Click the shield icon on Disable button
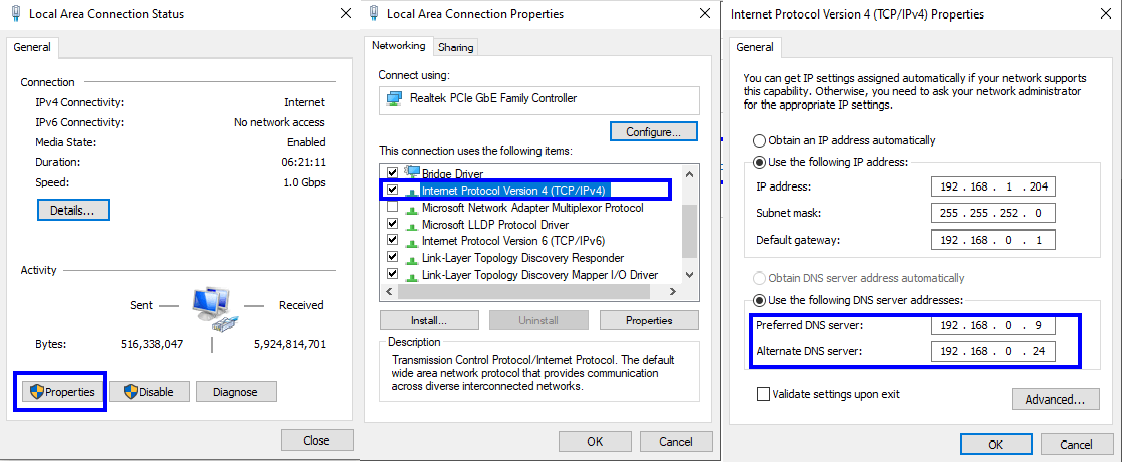The width and height of the screenshot is (1128, 465). [x=130, y=392]
